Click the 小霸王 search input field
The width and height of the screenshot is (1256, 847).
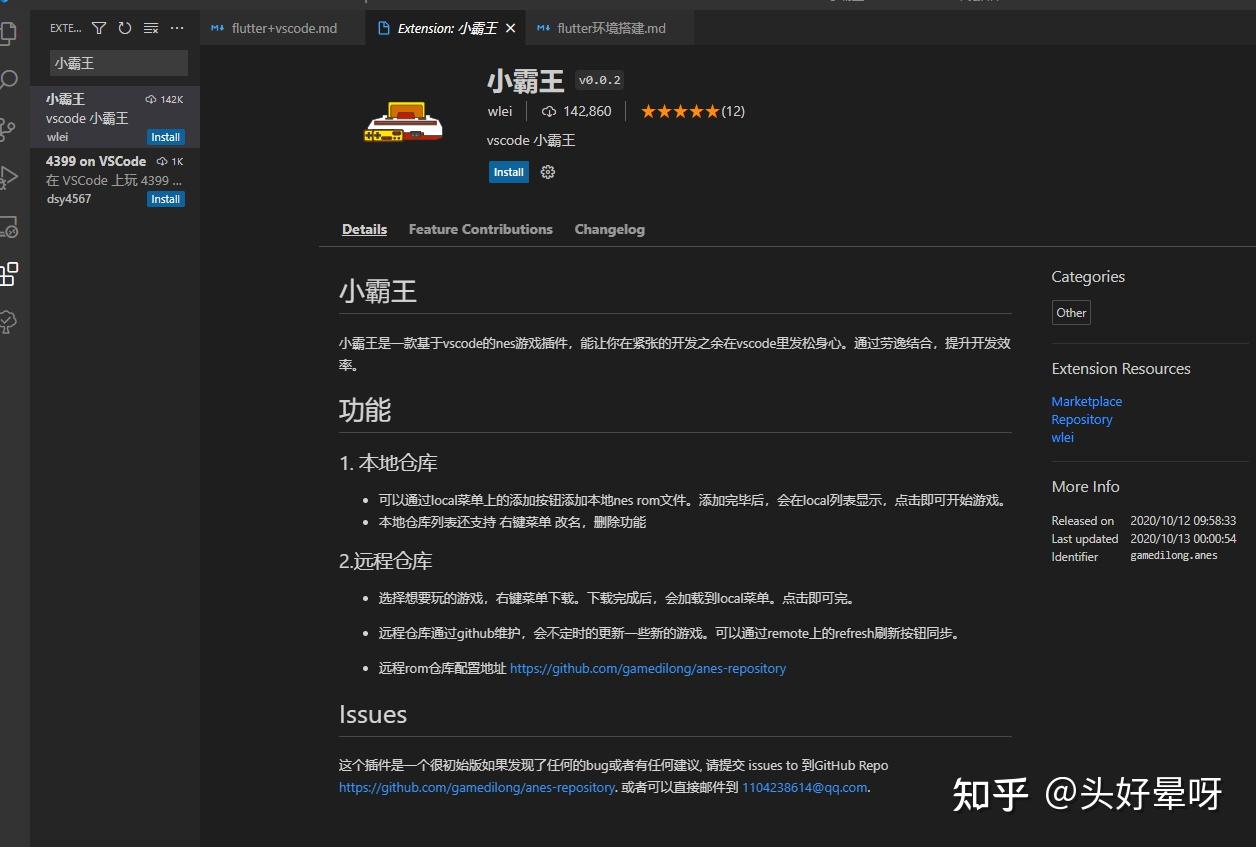pyautogui.click(x=117, y=62)
